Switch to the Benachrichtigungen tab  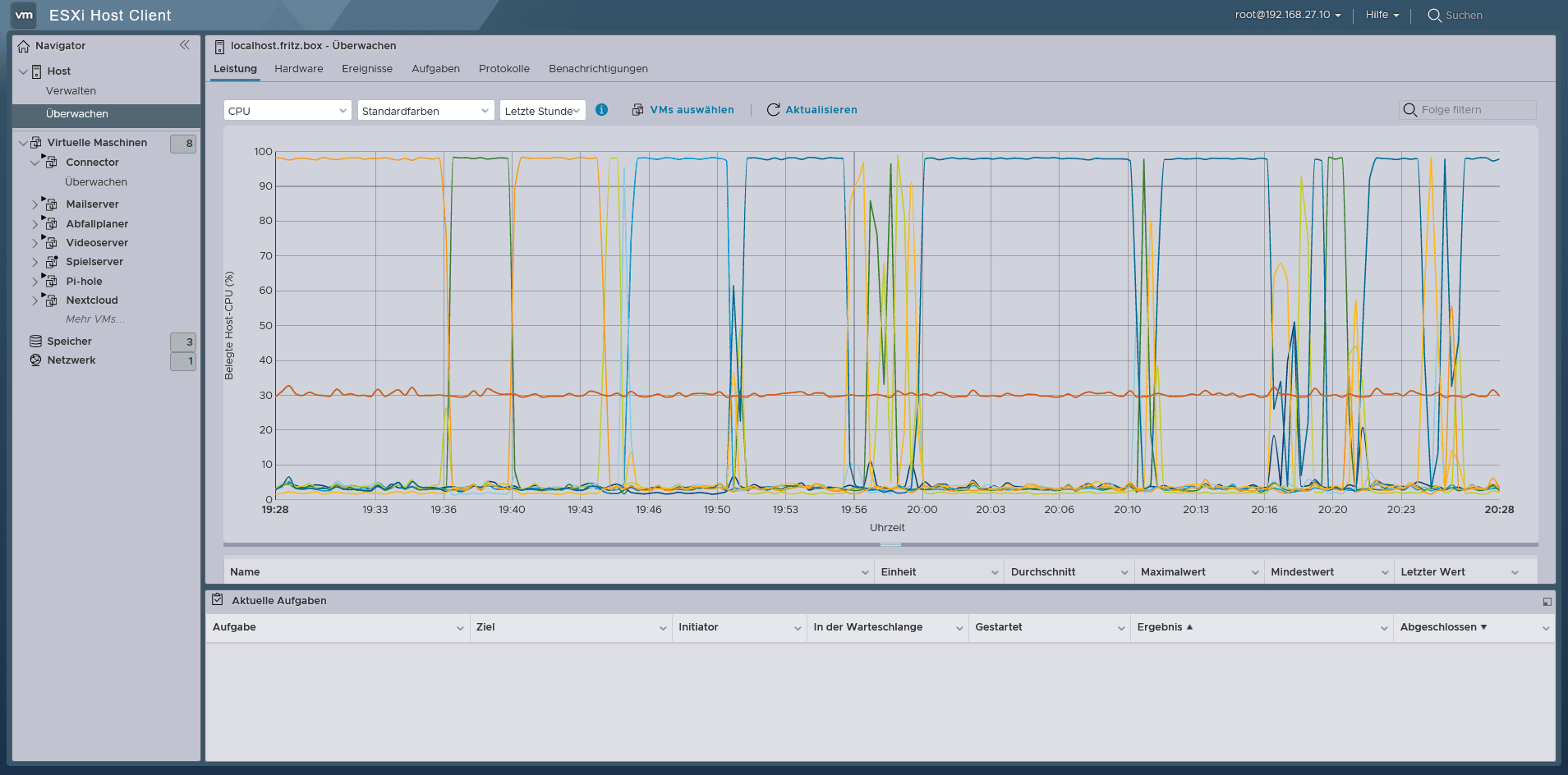[x=598, y=69]
